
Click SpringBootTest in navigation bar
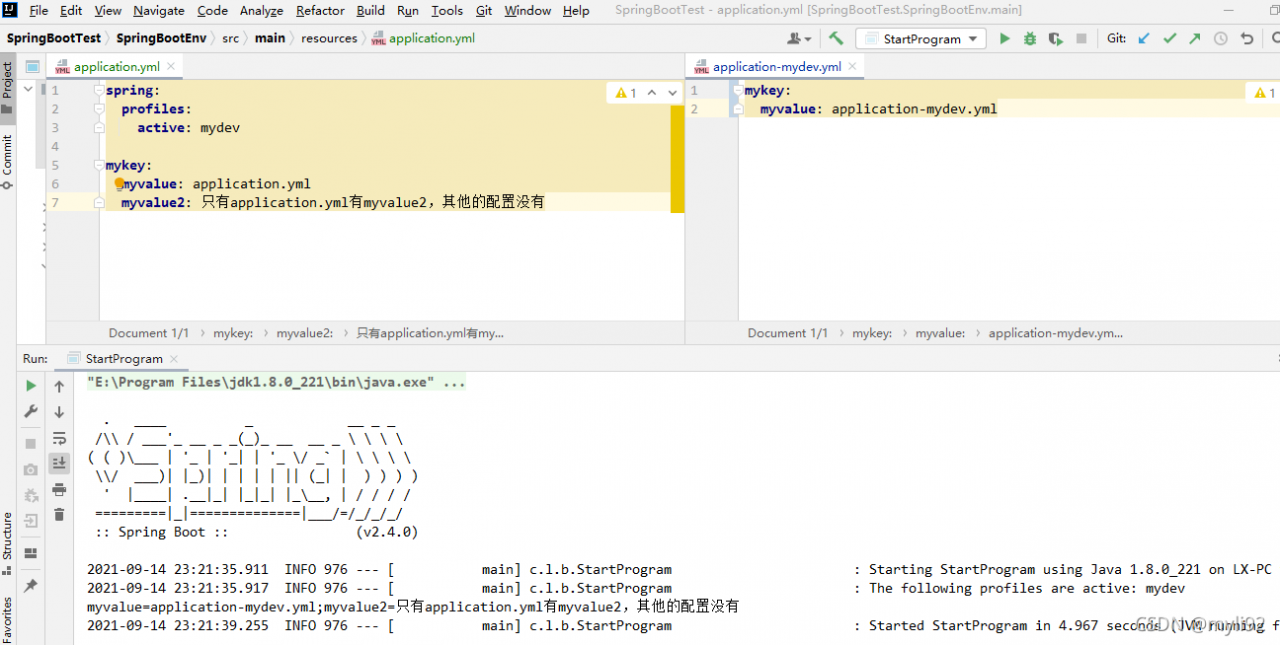[54, 38]
